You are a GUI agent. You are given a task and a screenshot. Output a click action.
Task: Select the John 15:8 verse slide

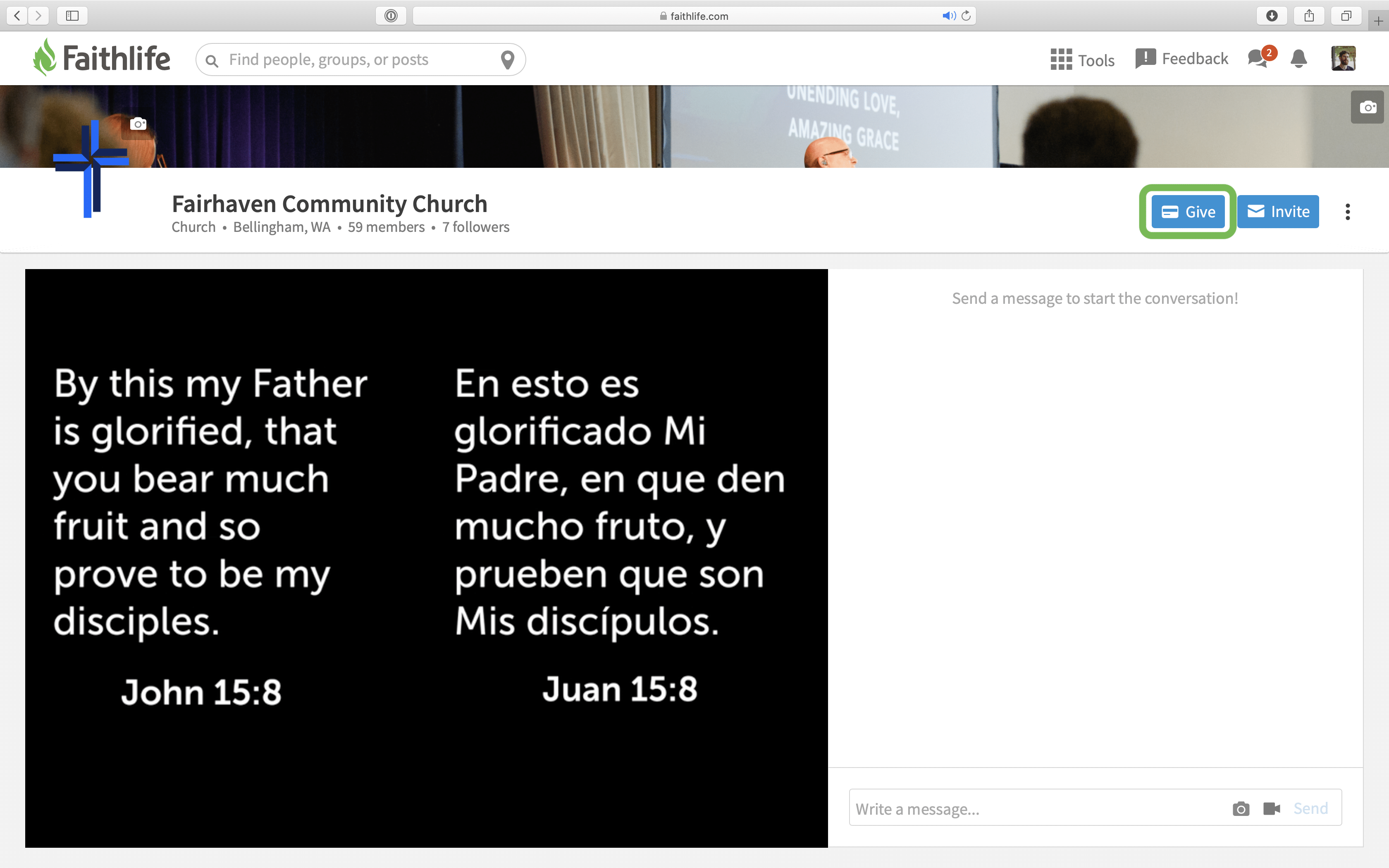[427, 558]
